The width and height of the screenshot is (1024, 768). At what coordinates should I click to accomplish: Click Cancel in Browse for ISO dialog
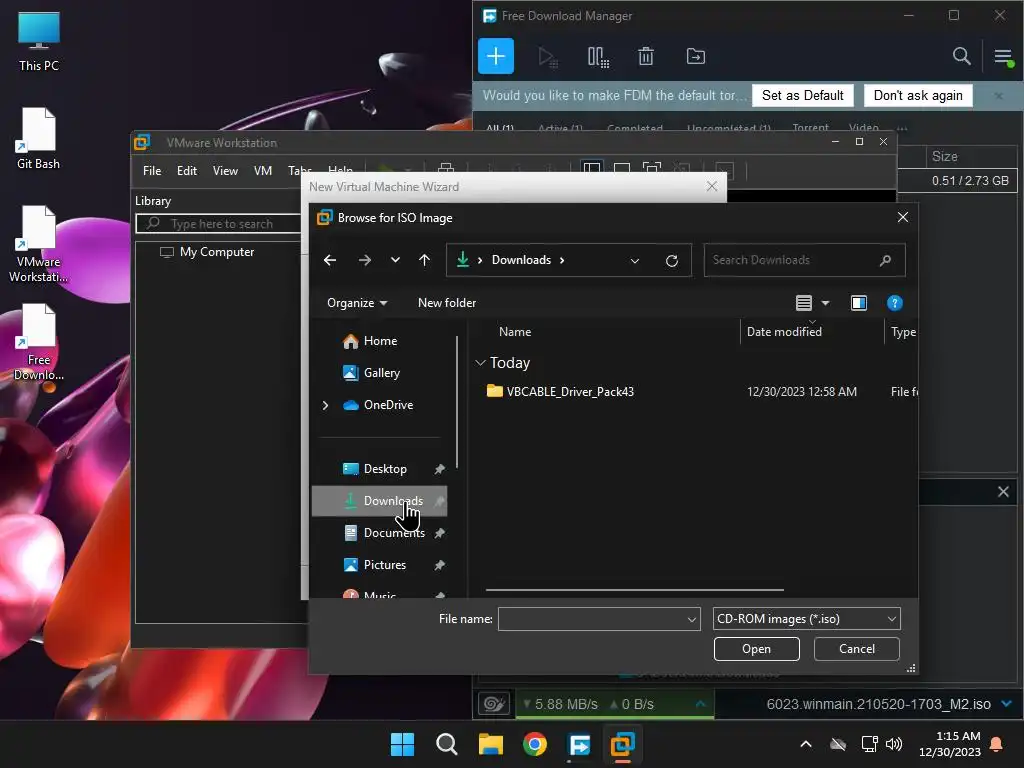tap(856, 649)
